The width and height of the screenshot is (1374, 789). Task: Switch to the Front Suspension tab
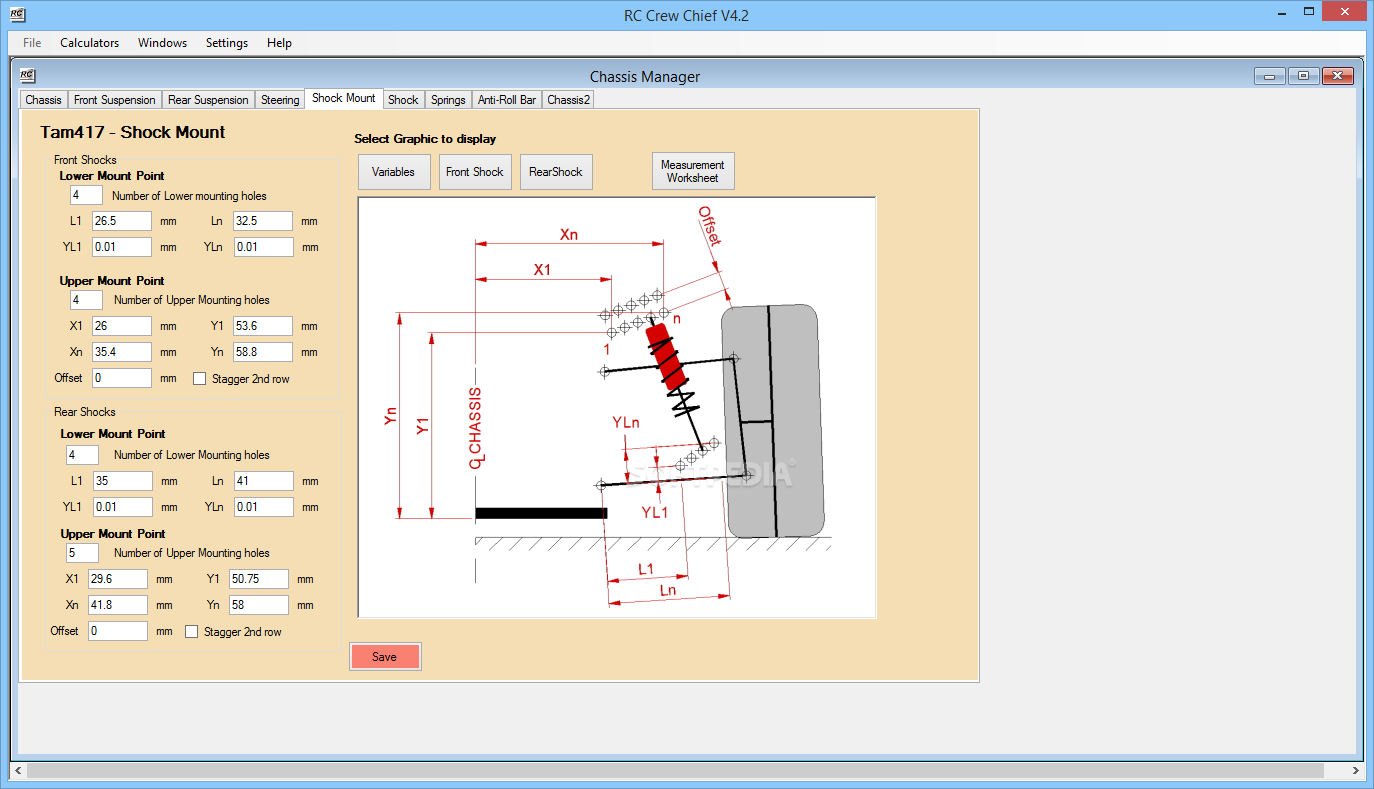click(115, 100)
